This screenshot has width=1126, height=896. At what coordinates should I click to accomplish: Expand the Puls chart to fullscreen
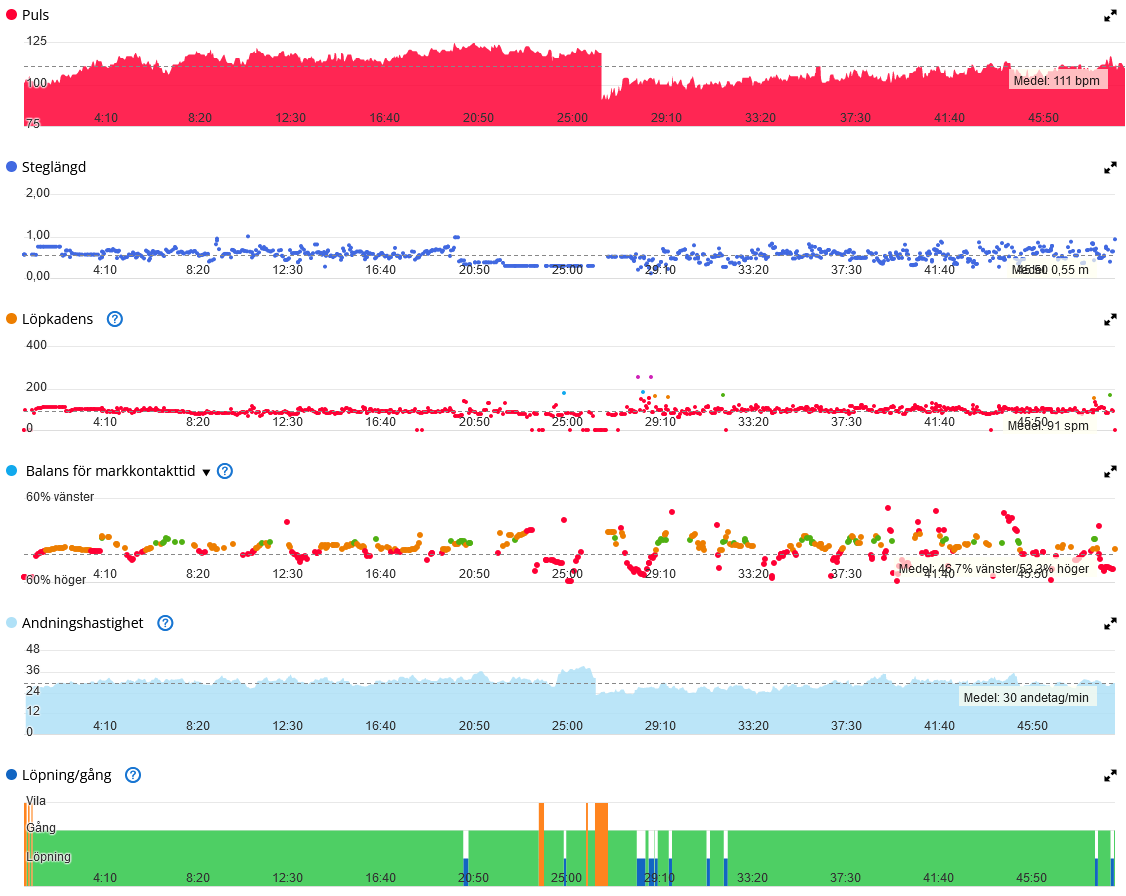pyautogui.click(x=1110, y=16)
